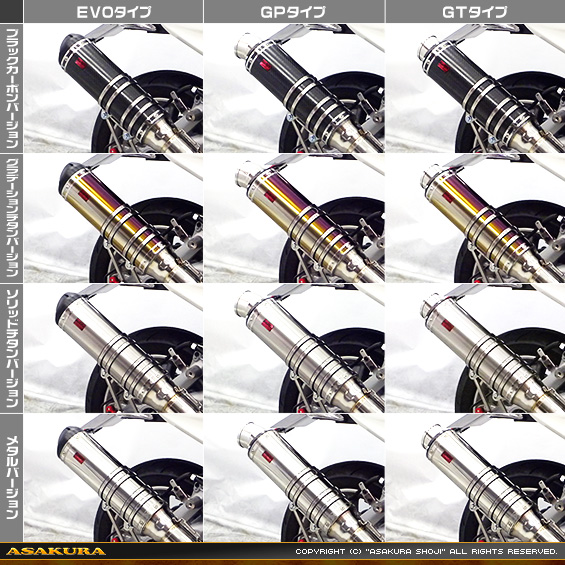
Task: Select the GP black carbon muffler image
Action: (294, 88)
